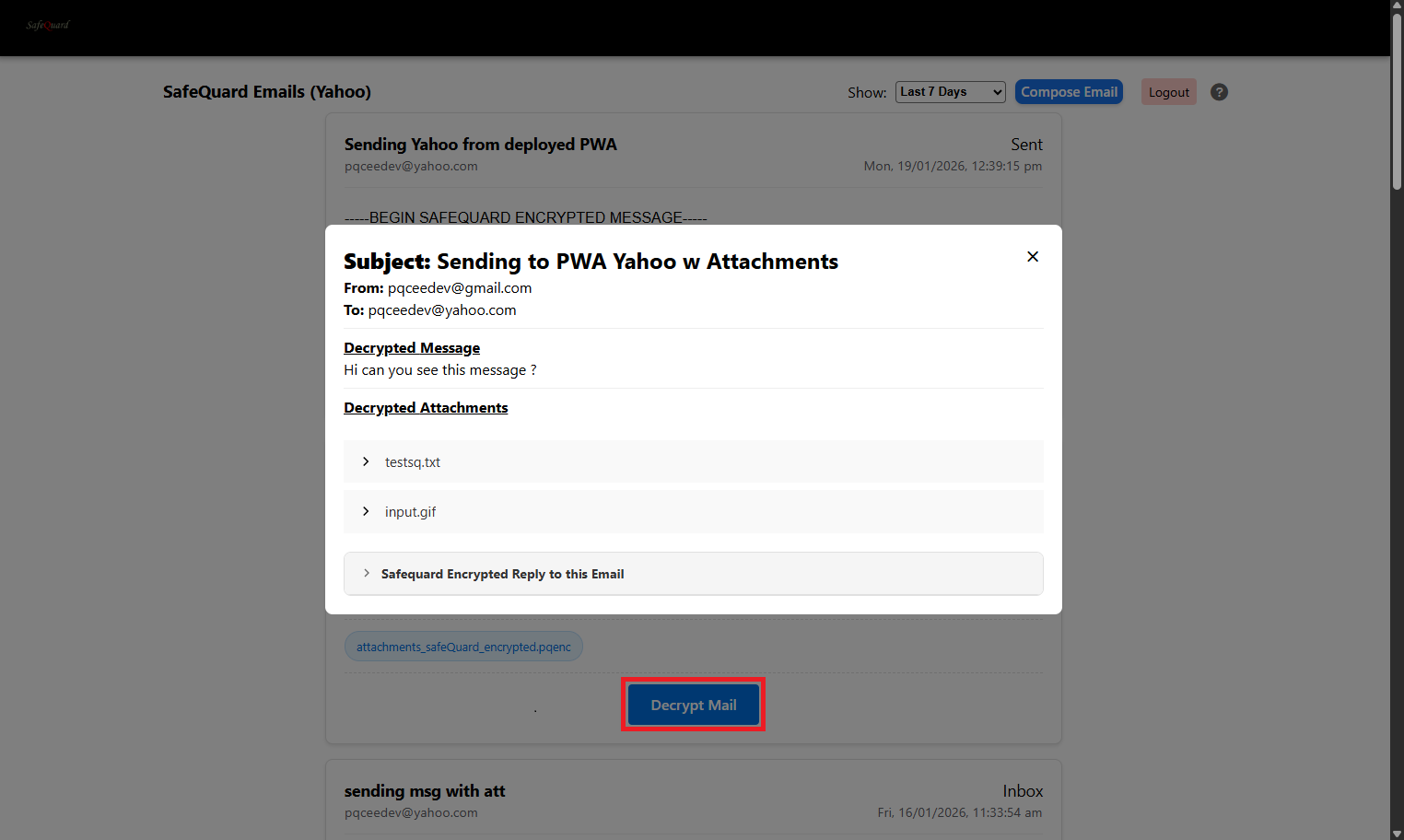Image resolution: width=1404 pixels, height=840 pixels.
Task: Click the page scrollbar down arrow
Action: point(1397,834)
